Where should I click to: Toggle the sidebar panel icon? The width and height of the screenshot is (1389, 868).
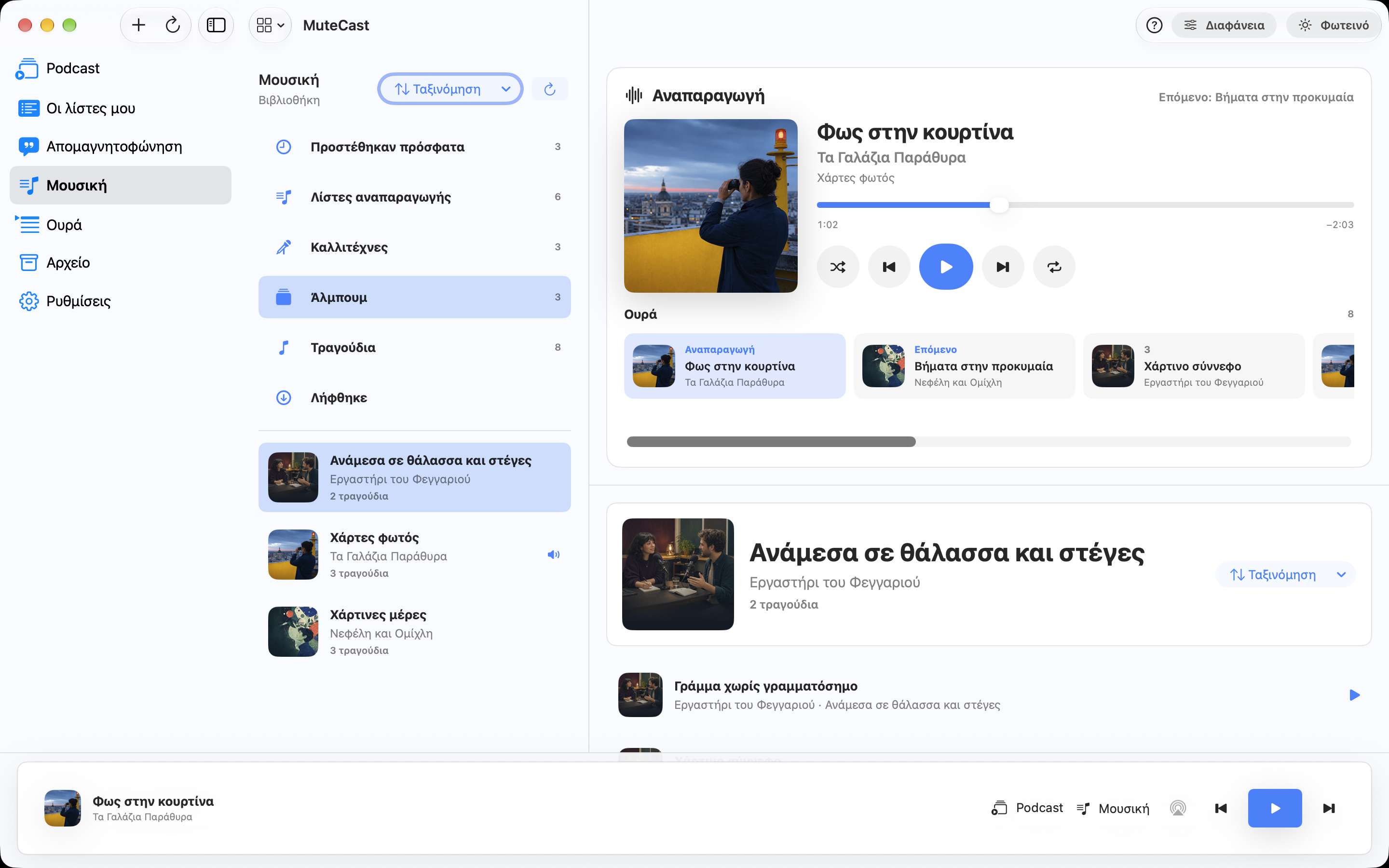click(216, 25)
